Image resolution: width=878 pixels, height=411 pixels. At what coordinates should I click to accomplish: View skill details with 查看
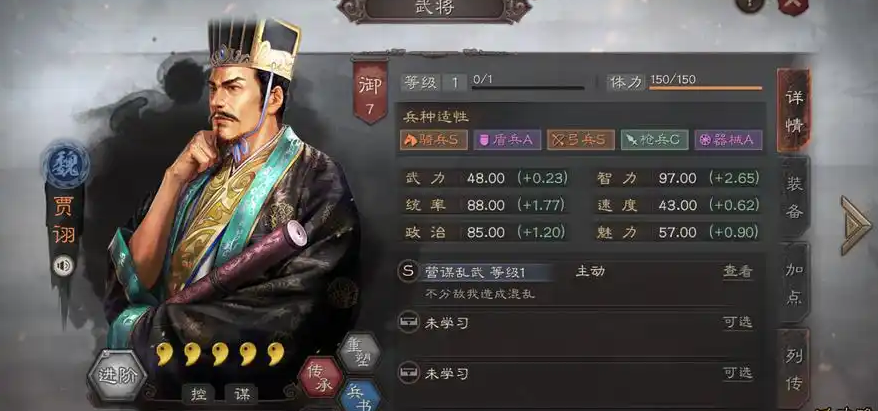pyautogui.click(x=737, y=272)
